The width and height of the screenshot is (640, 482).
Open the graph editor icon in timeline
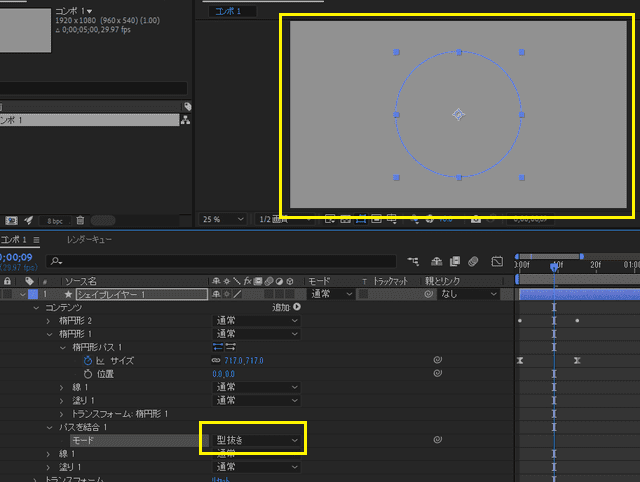(497, 261)
